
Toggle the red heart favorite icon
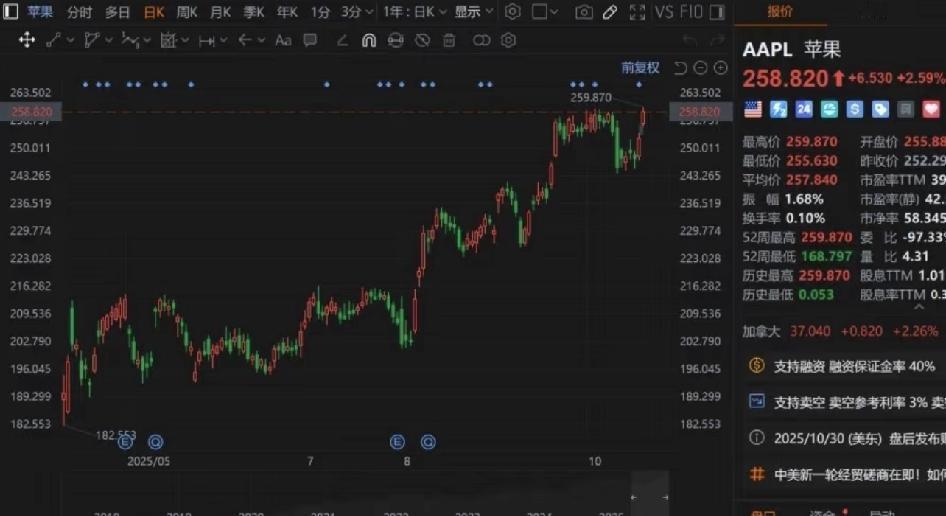tap(931, 109)
